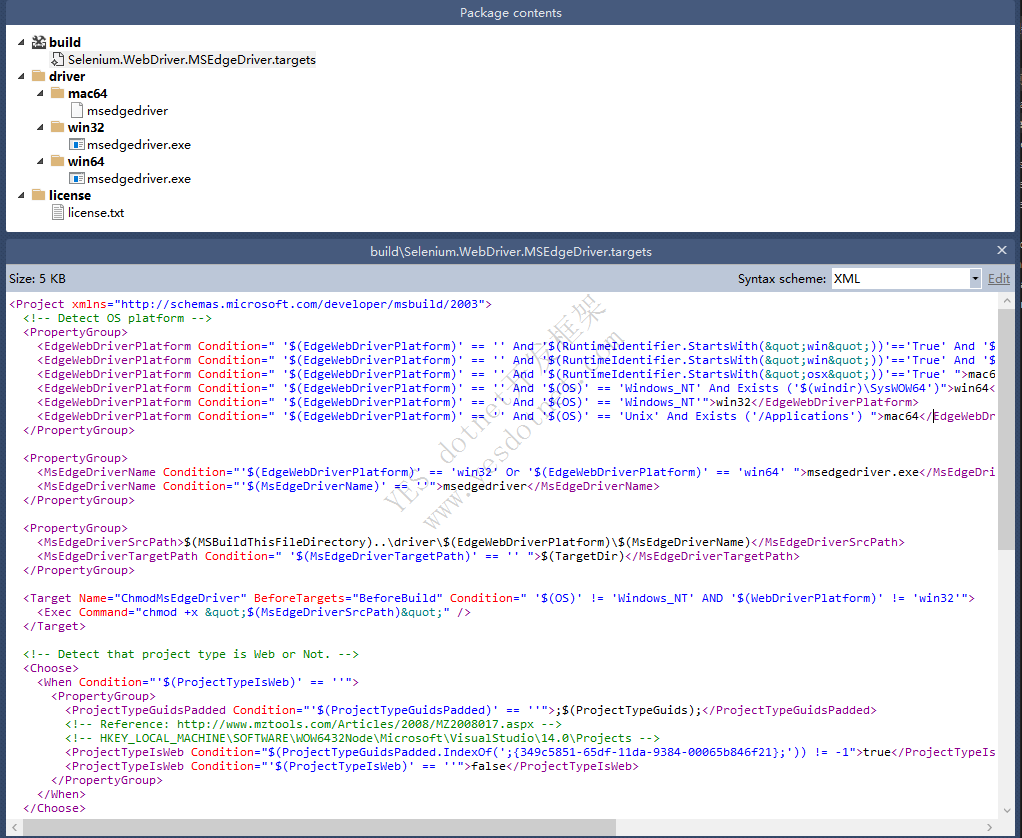
Task: Click the win64 folder icon
Action: [x=57, y=161]
